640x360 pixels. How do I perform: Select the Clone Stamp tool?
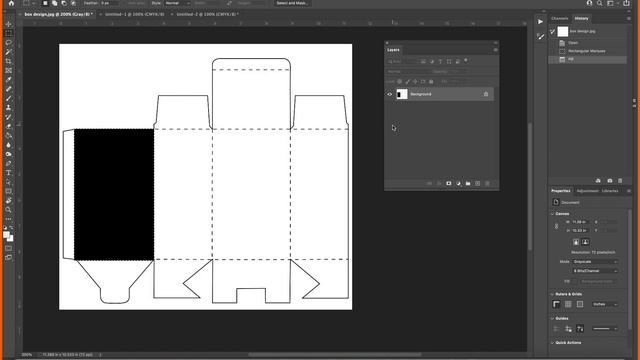[x=8, y=108]
